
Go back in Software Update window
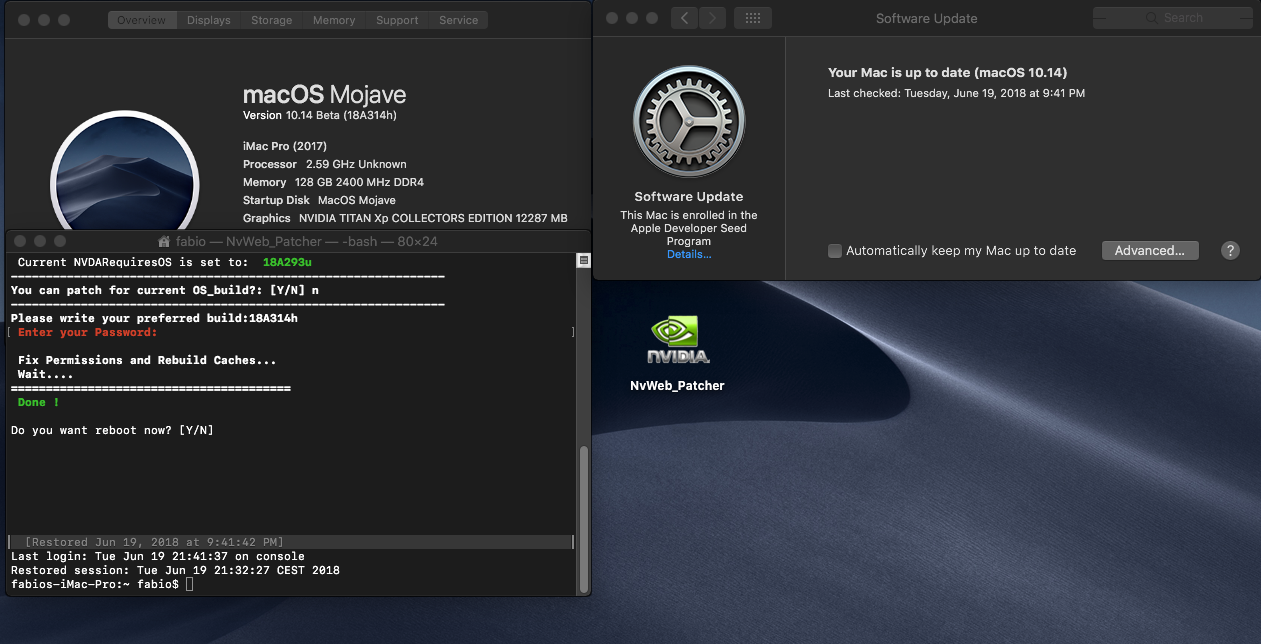coord(684,18)
